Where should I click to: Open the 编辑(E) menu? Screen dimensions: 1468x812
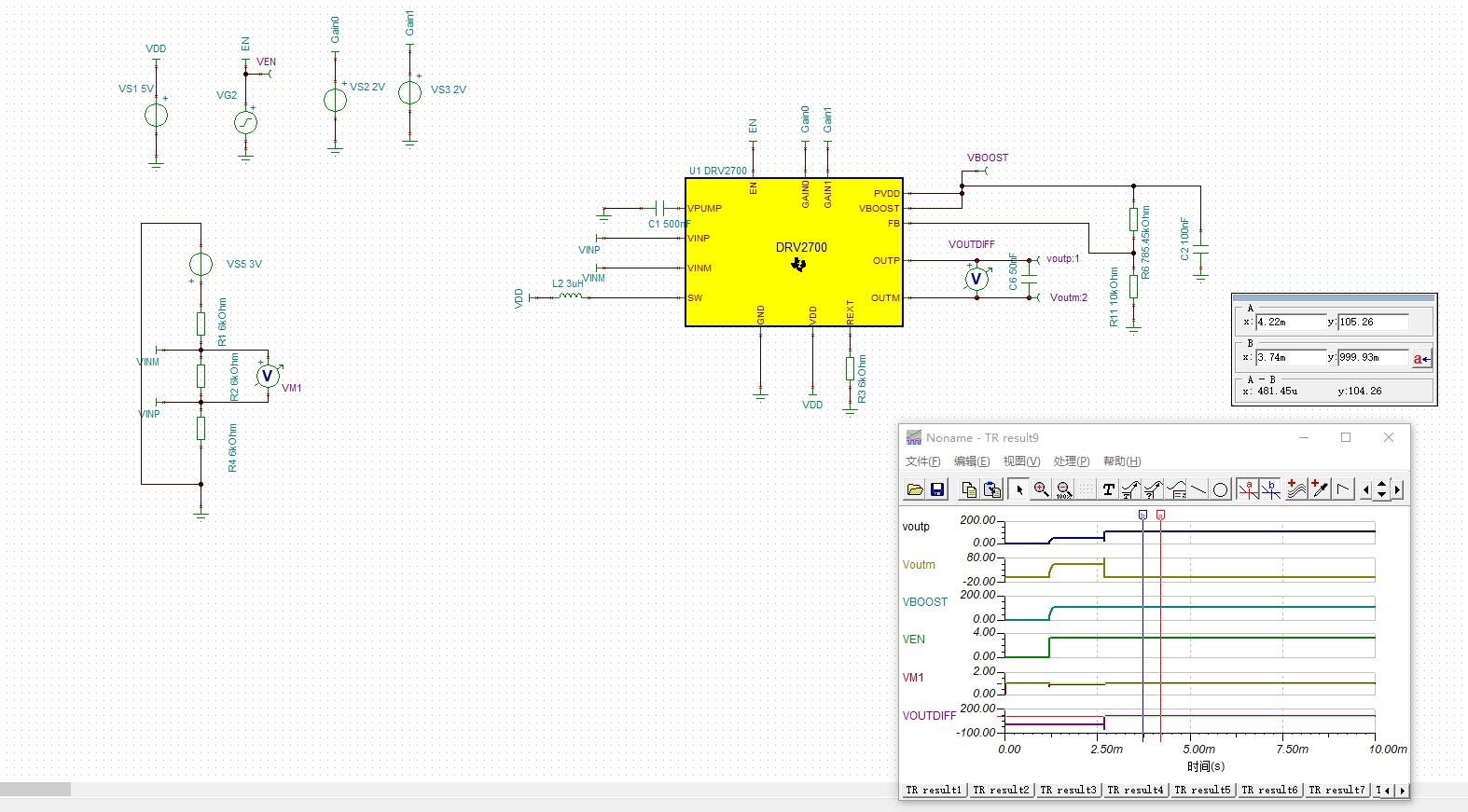point(971,461)
